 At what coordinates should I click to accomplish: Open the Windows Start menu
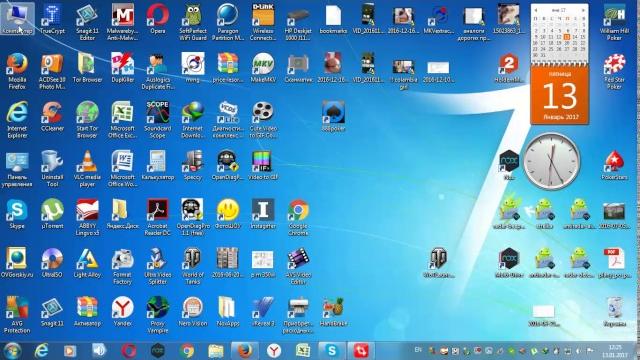(x=12, y=351)
